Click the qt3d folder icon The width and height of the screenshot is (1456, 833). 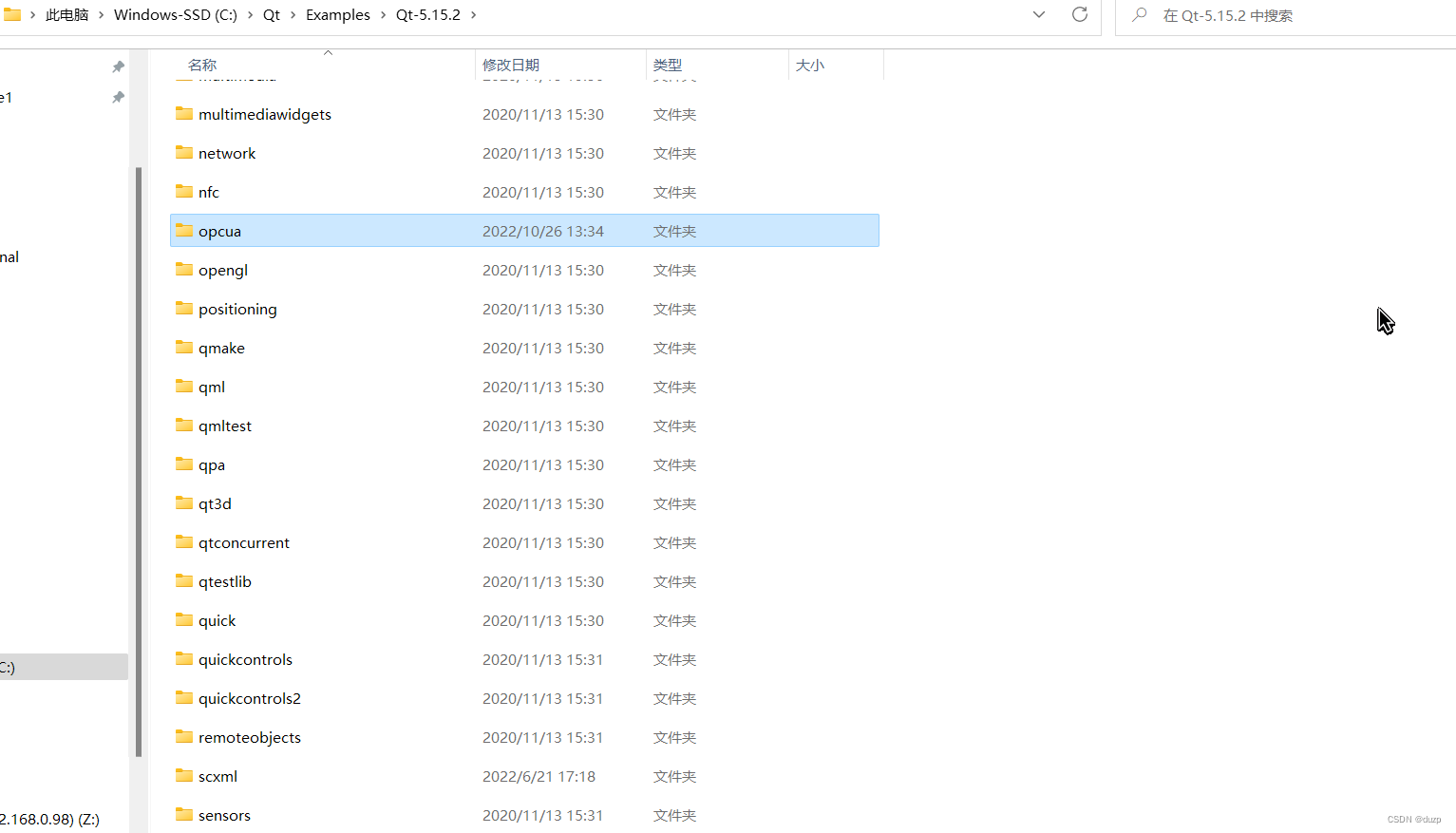pos(184,503)
